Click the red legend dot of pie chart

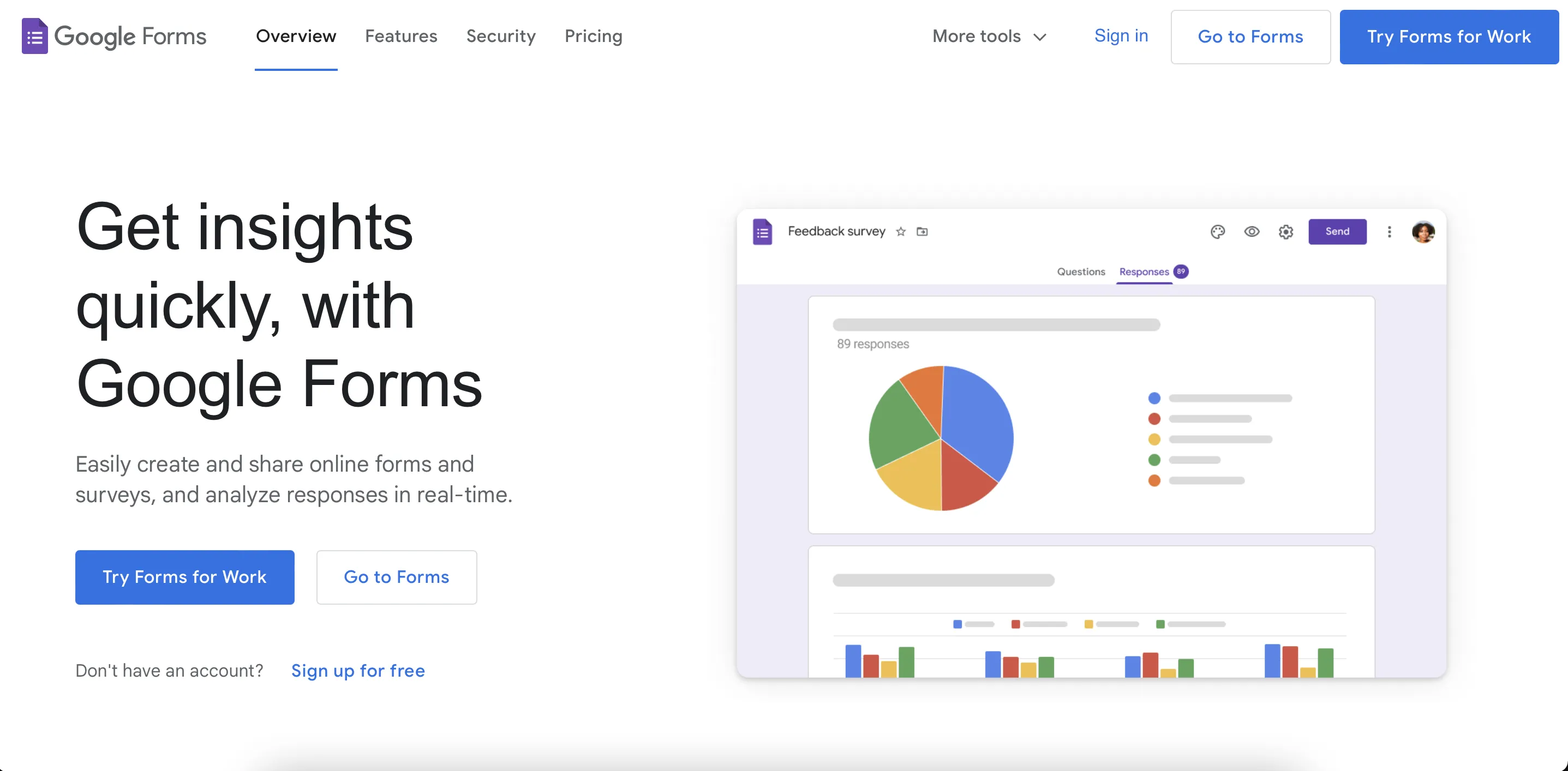click(1154, 419)
